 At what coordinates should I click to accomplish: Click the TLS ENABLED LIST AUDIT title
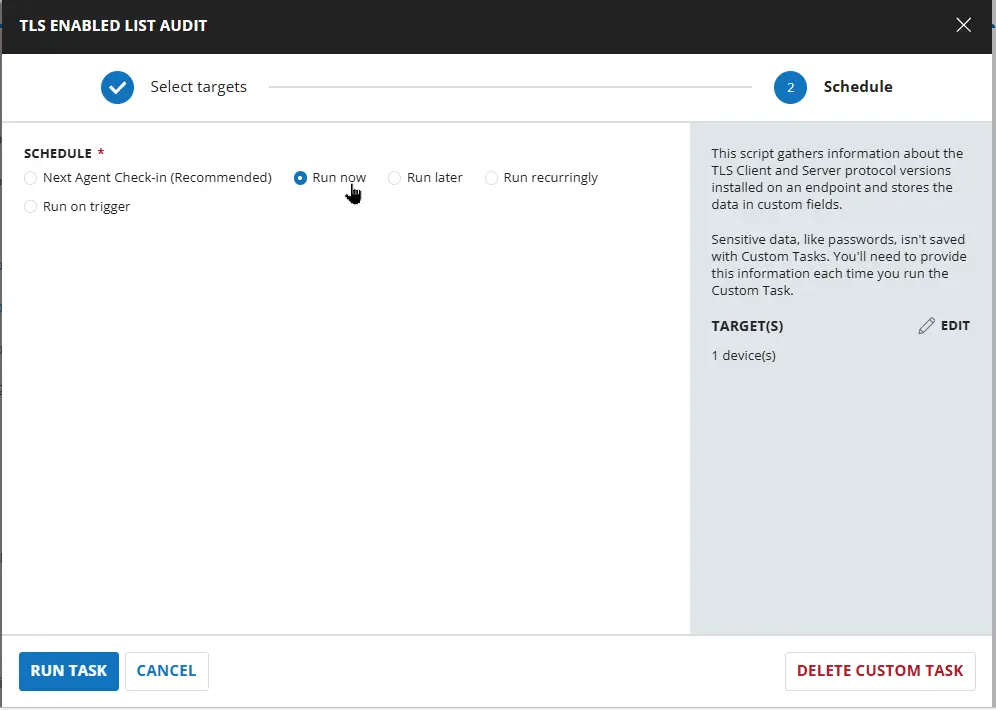pos(113,26)
